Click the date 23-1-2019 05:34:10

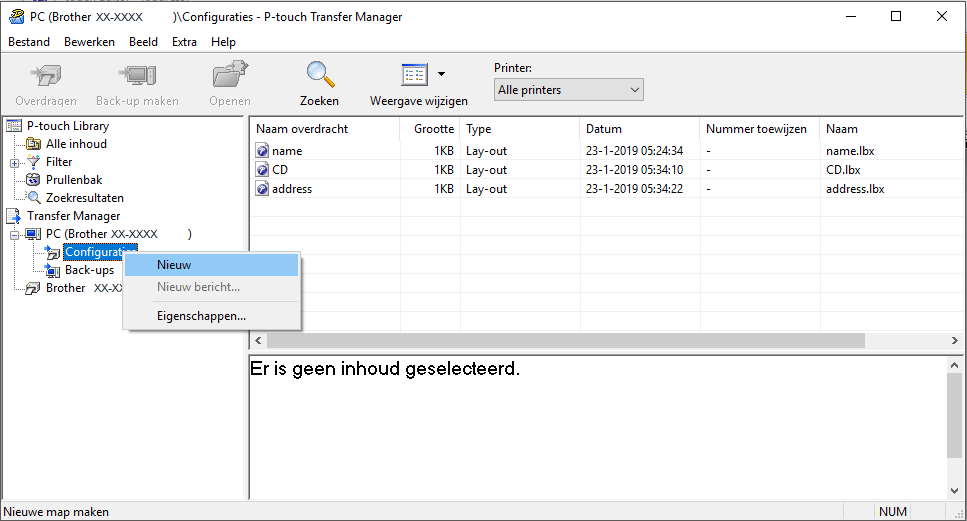[635, 170]
